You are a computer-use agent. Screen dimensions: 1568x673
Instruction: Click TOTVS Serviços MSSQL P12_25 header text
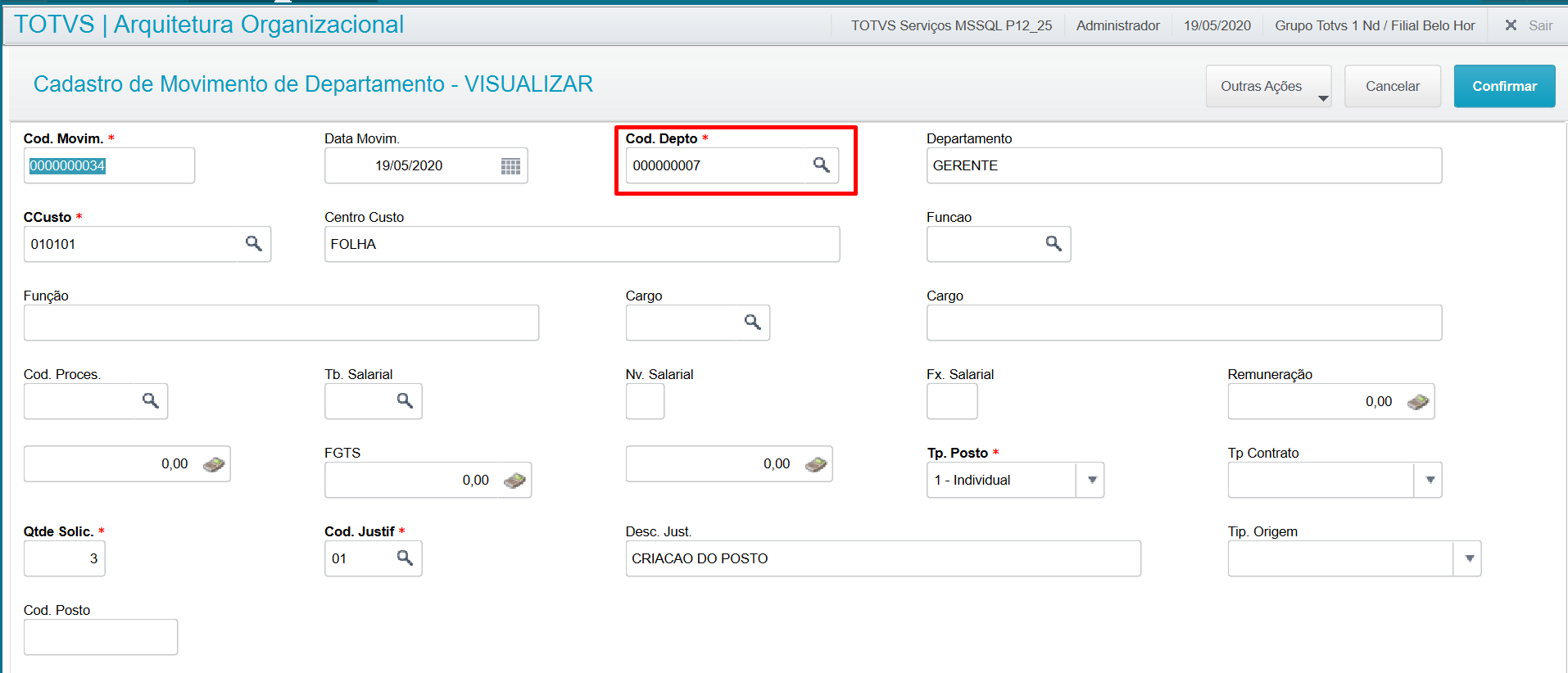click(x=951, y=25)
